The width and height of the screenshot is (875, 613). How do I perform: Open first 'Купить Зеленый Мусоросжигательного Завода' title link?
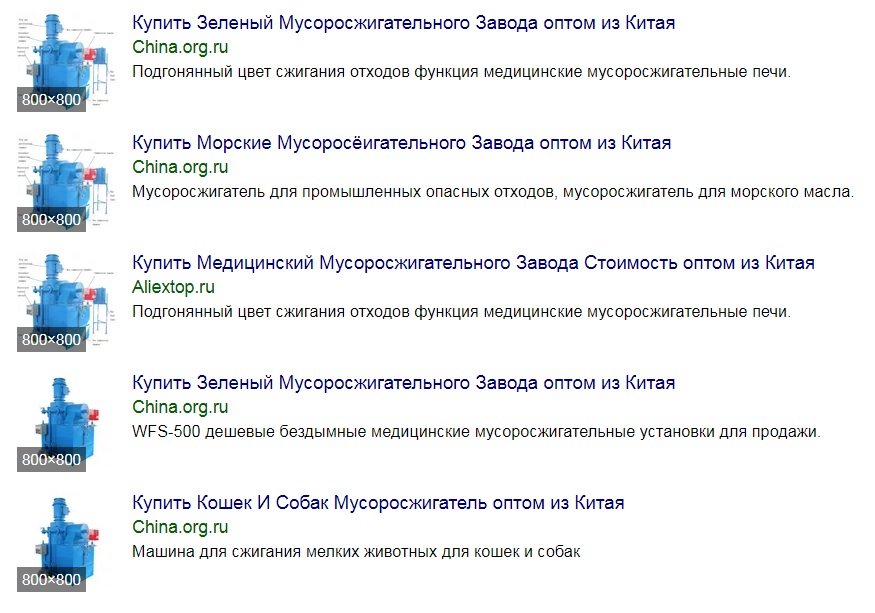tap(403, 23)
